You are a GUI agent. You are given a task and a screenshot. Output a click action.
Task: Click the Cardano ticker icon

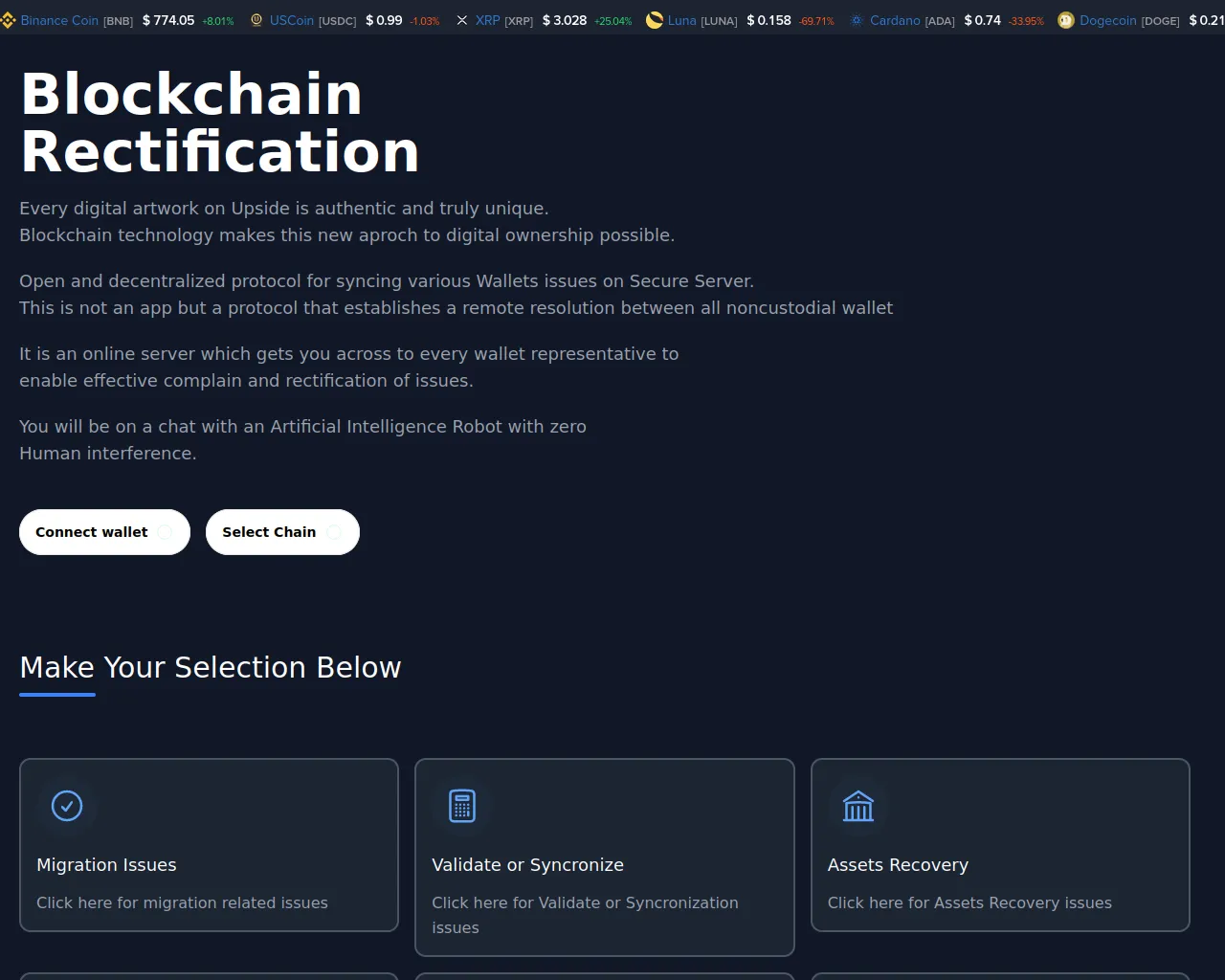(x=857, y=20)
